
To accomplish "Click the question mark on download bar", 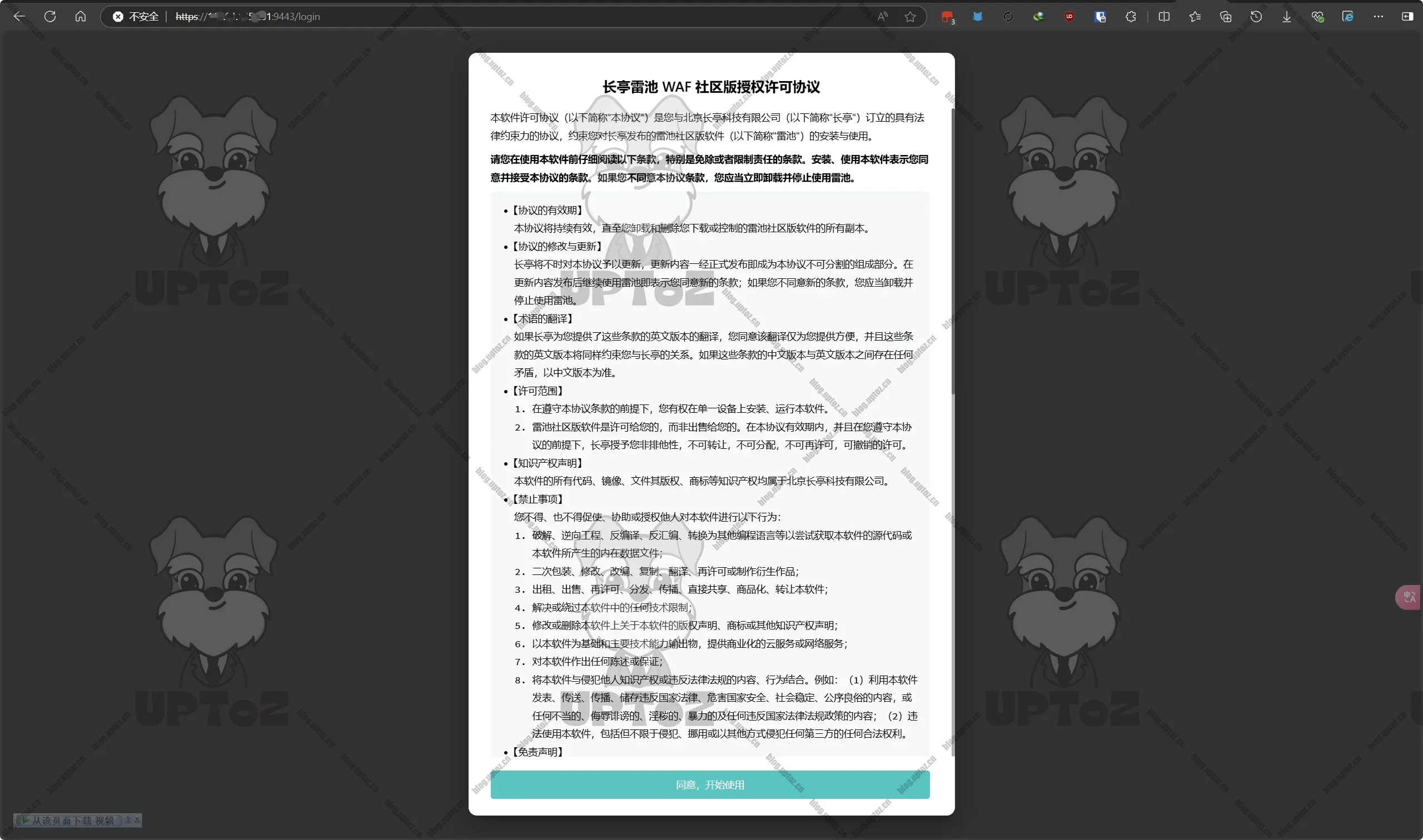I will (x=128, y=819).
